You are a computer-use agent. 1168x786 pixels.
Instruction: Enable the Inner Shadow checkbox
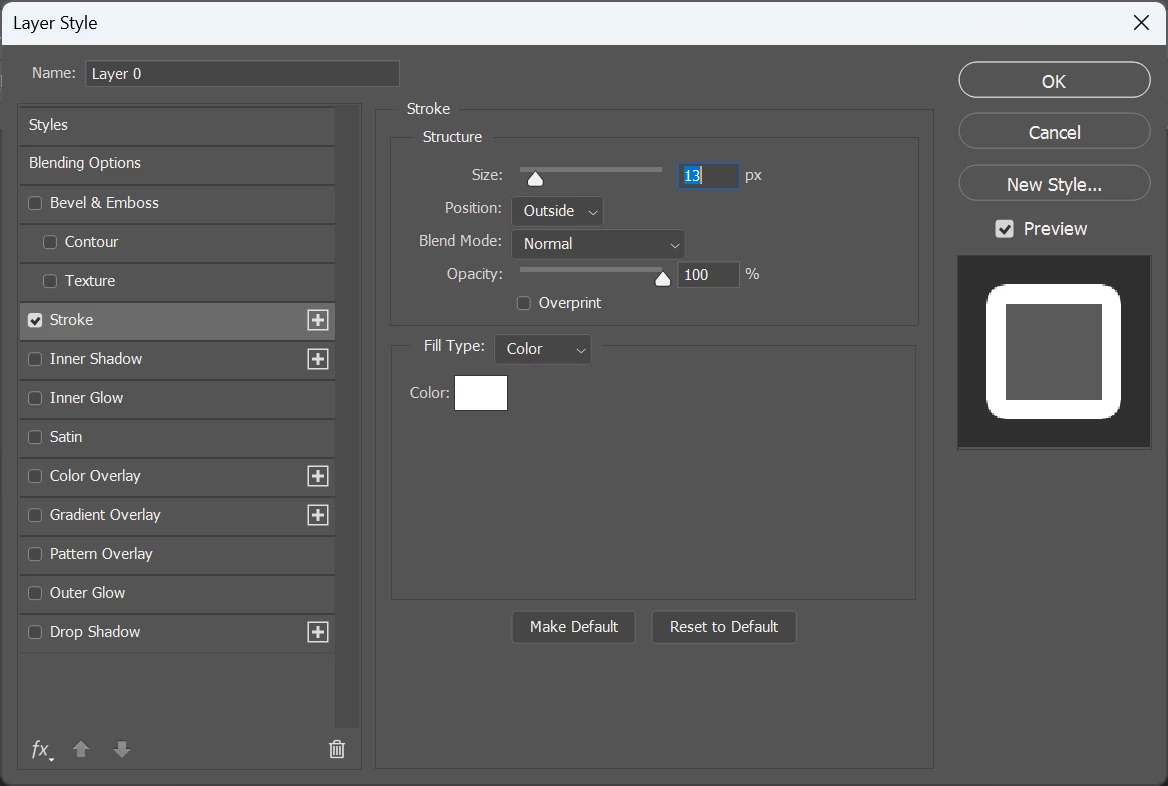pyautogui.click(x=35, y=359)
